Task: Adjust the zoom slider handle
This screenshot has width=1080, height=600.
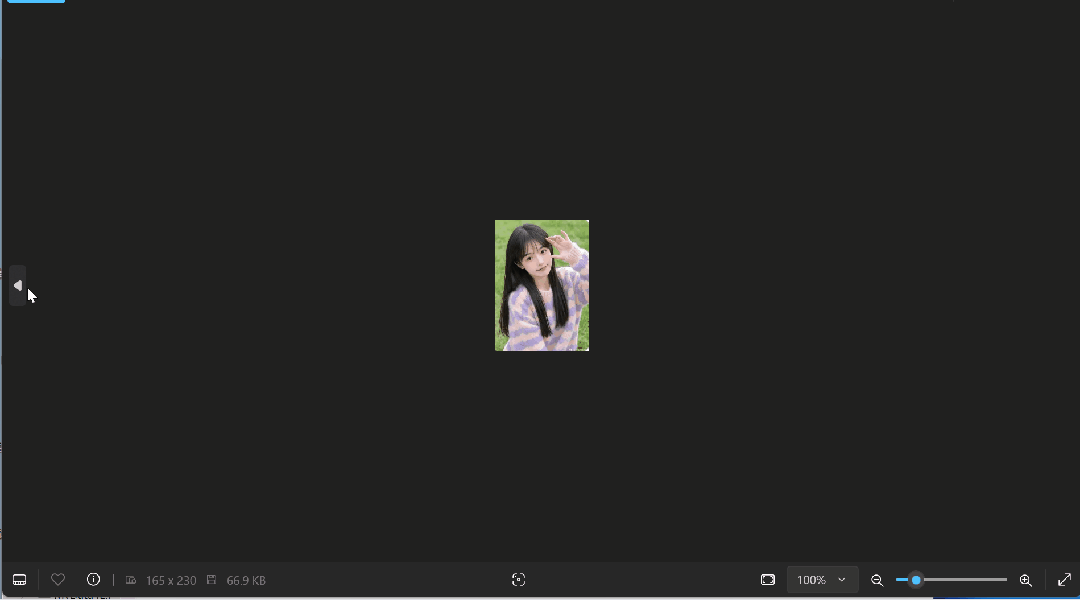Action: pos(916,580)
